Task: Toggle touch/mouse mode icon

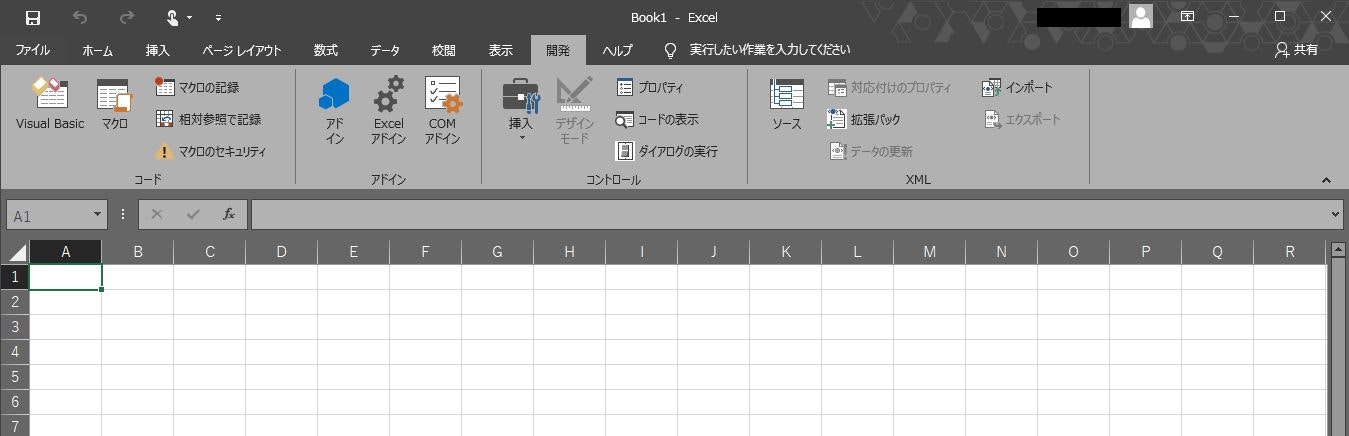Action: coord(172,17)
